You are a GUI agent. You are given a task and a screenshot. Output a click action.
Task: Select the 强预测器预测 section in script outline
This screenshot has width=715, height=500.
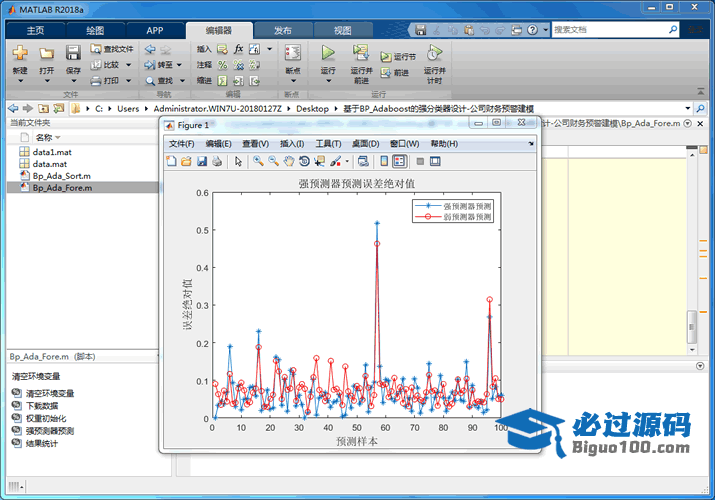pos(50,430)
